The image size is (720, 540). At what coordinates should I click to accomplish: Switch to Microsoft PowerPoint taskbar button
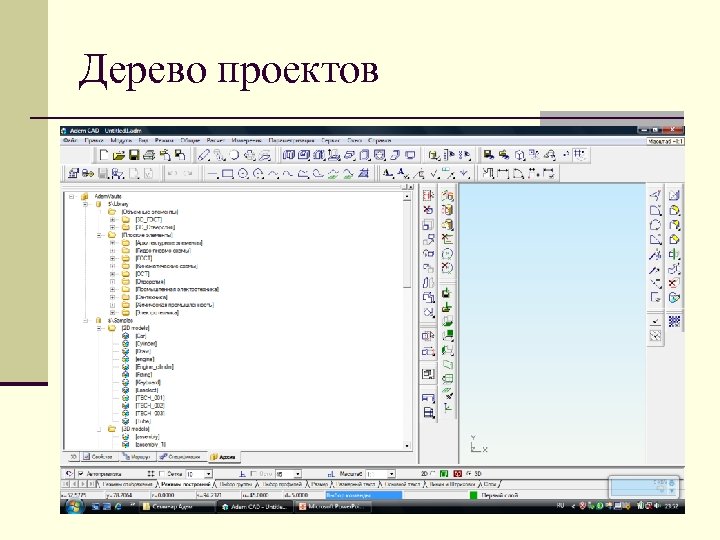(332, 507)
